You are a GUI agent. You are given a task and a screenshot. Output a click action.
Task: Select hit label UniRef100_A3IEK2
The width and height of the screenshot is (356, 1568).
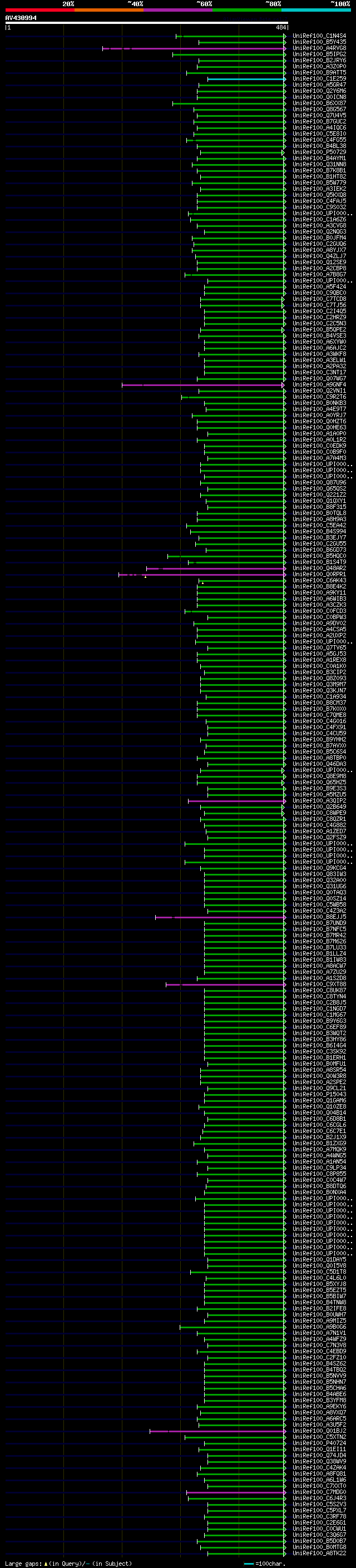[319, 189]
